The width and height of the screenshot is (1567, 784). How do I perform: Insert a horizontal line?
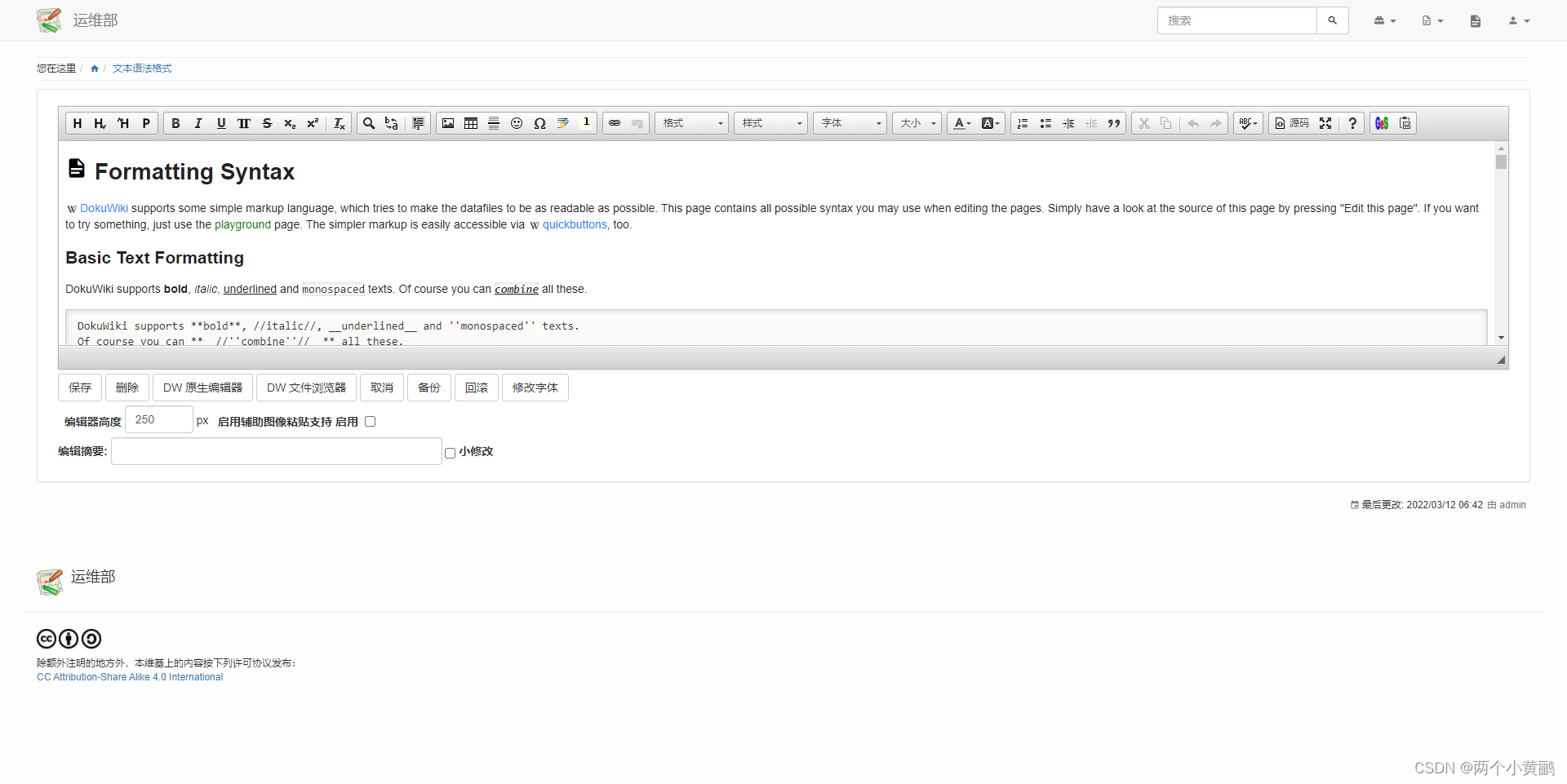[x=494, y=123]
